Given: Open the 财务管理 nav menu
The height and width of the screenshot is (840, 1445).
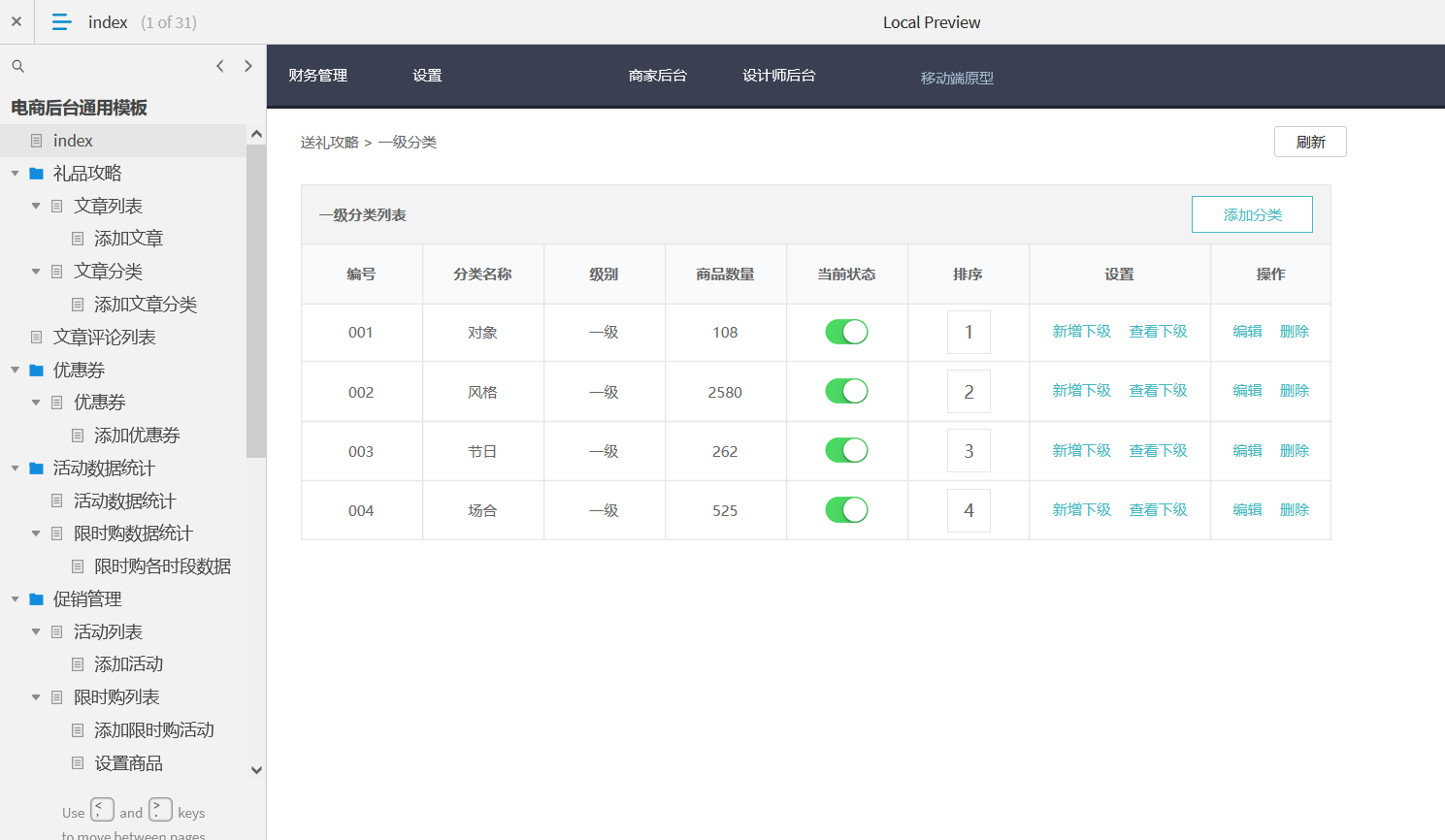Looking at the screenshot, I should click(317, 76).
